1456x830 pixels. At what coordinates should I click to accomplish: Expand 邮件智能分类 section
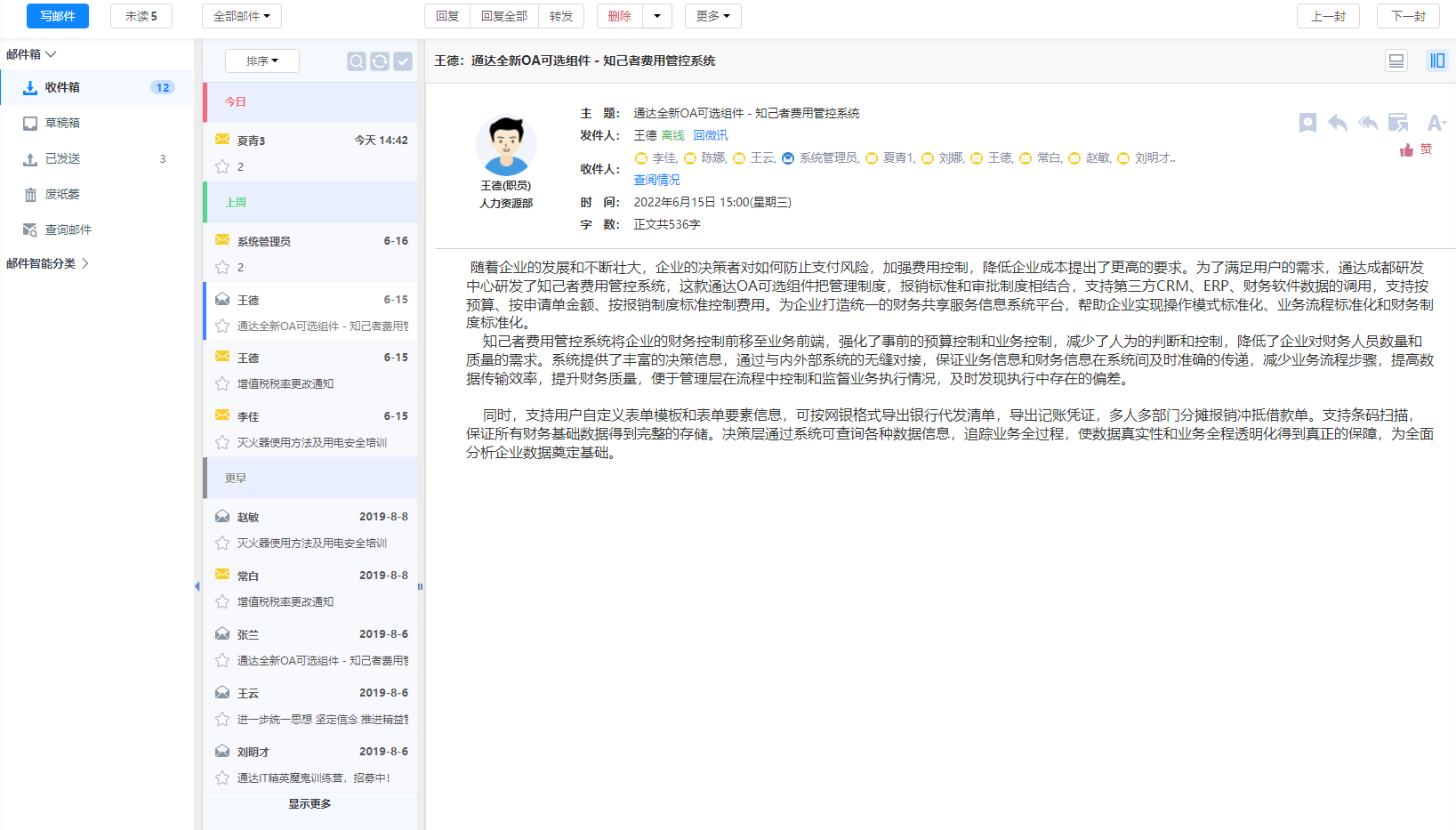(48, 263)
